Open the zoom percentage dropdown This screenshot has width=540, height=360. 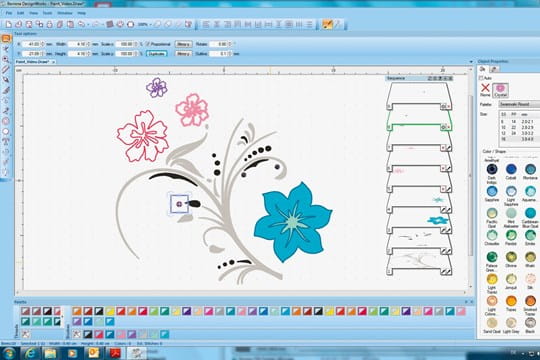pyautogui.click(x=144, y=24)
